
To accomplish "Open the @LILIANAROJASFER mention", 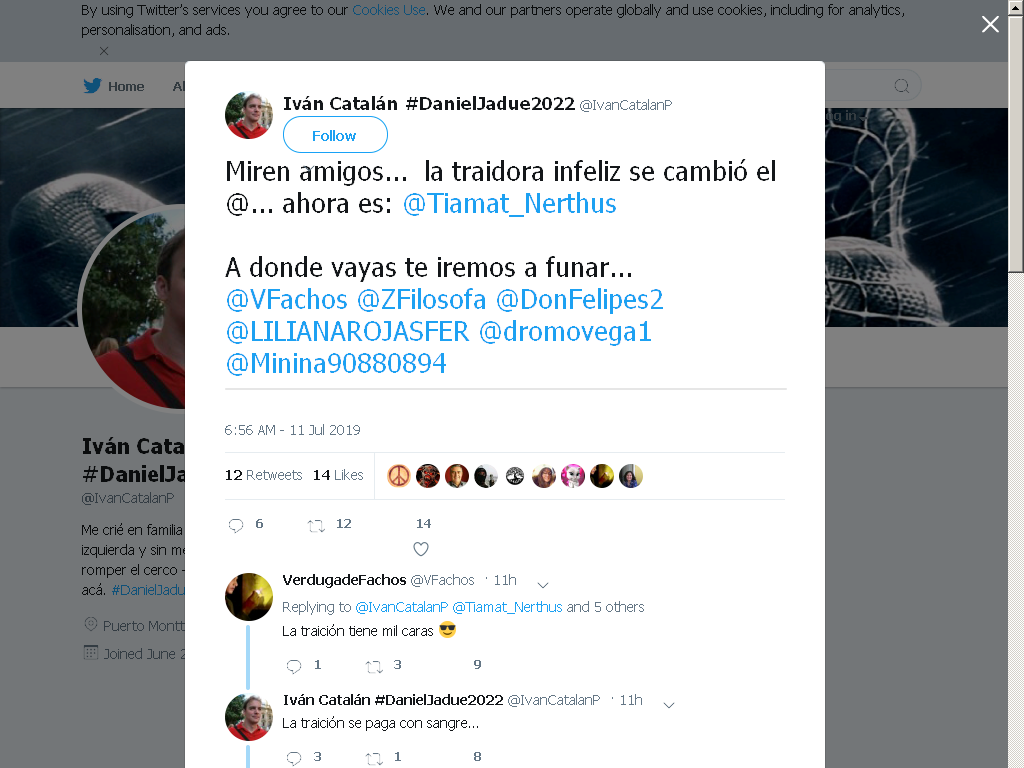I will [x=347, y=332].
